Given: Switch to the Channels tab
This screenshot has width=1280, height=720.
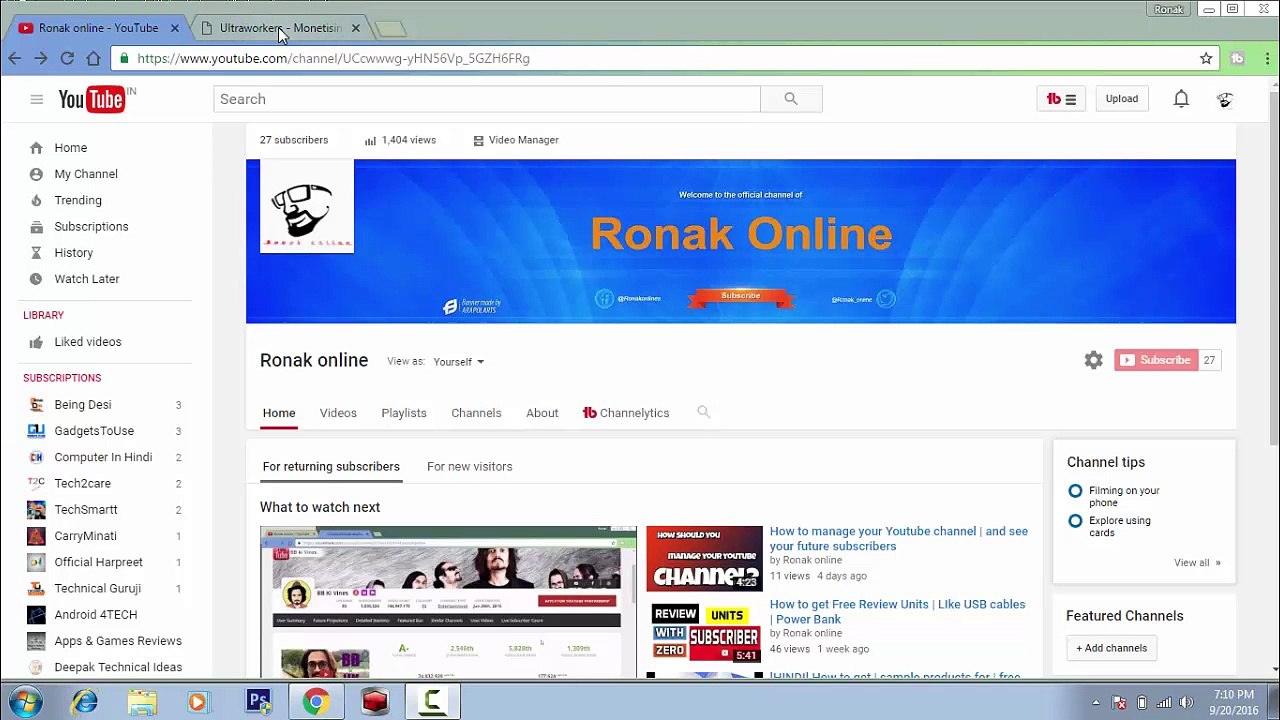Looking at the screenshot, I should pos(476,413).
